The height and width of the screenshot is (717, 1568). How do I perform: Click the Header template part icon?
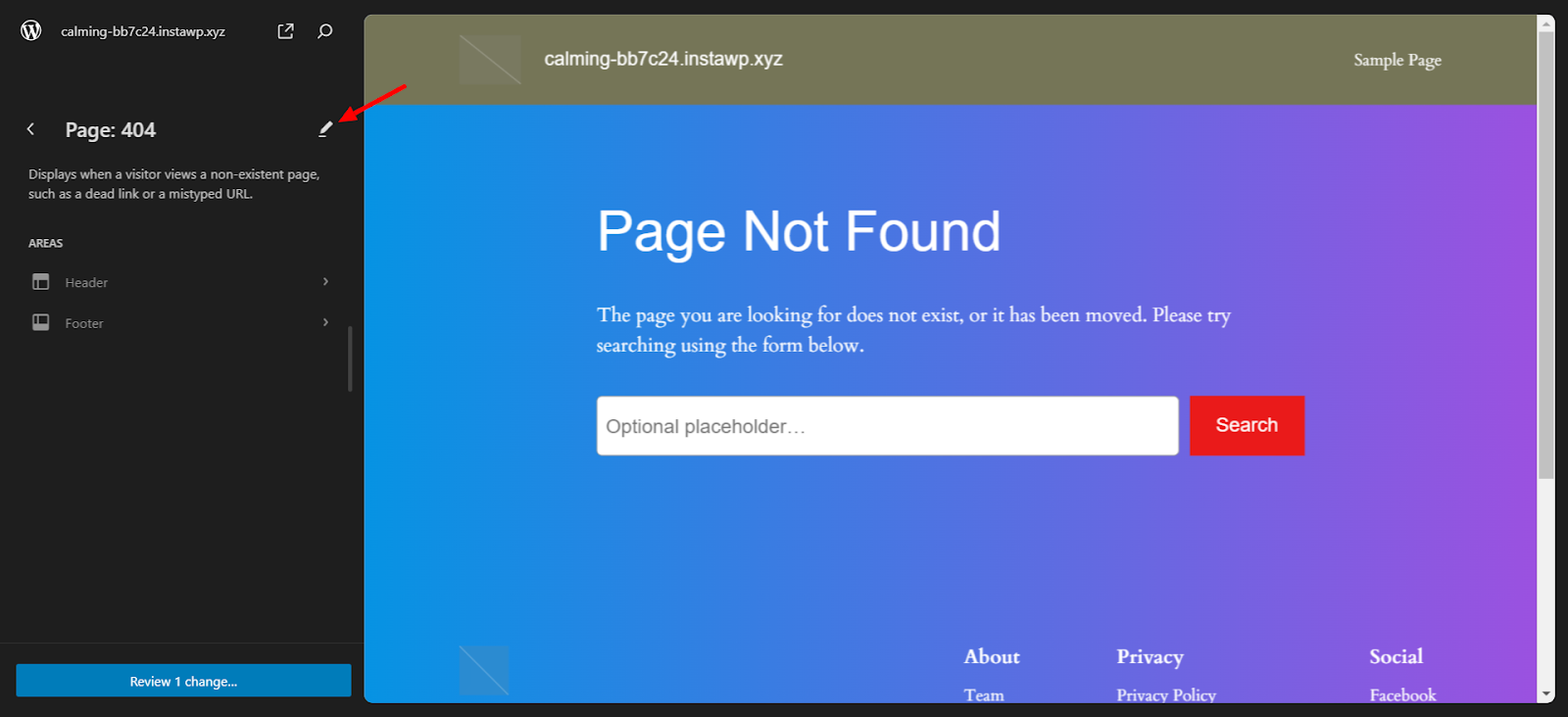[x=40, y=282]
